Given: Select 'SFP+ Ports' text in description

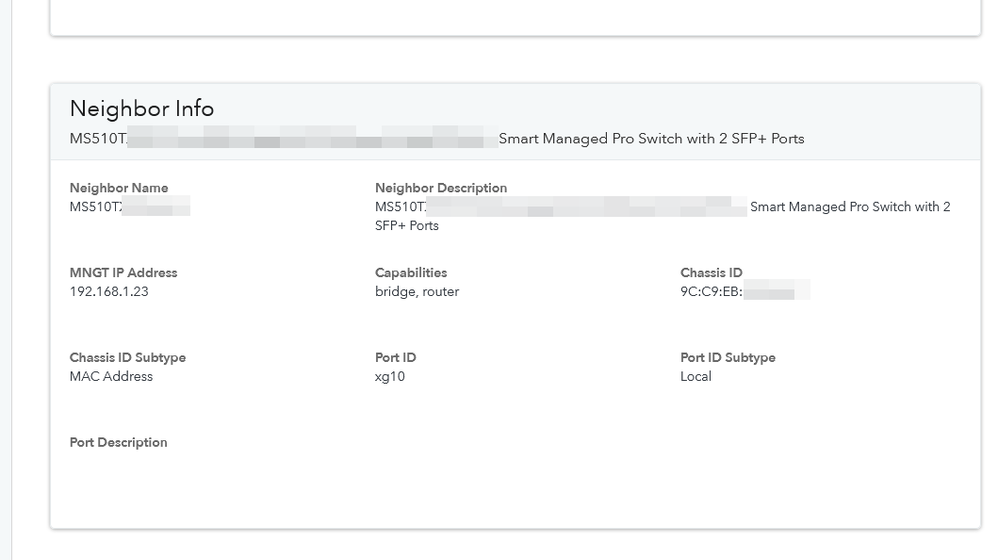Looking at the screenshot, I should 406,225.
